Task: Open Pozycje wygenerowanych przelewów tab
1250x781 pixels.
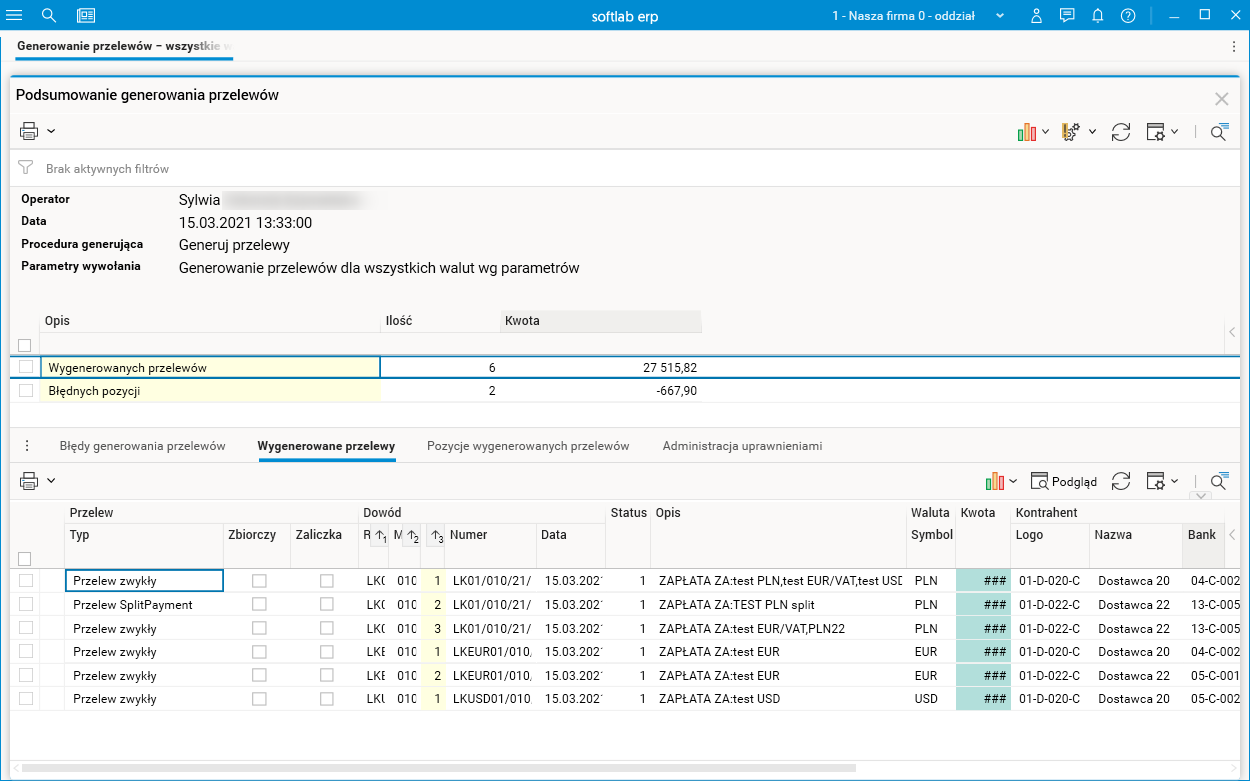Action: pos(528,446)
